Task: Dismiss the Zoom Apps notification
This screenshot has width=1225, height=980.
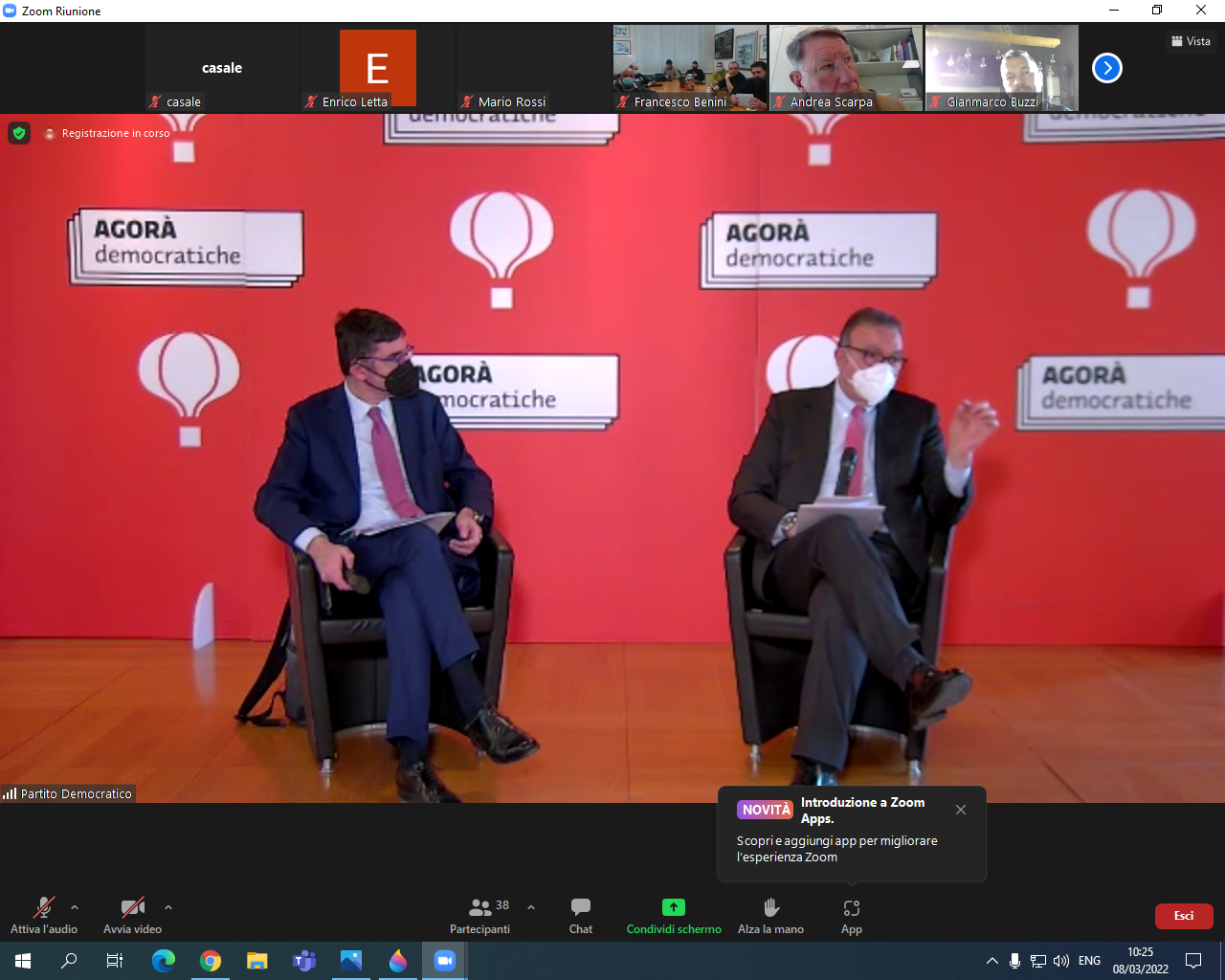Action: [x=961, y=810]
